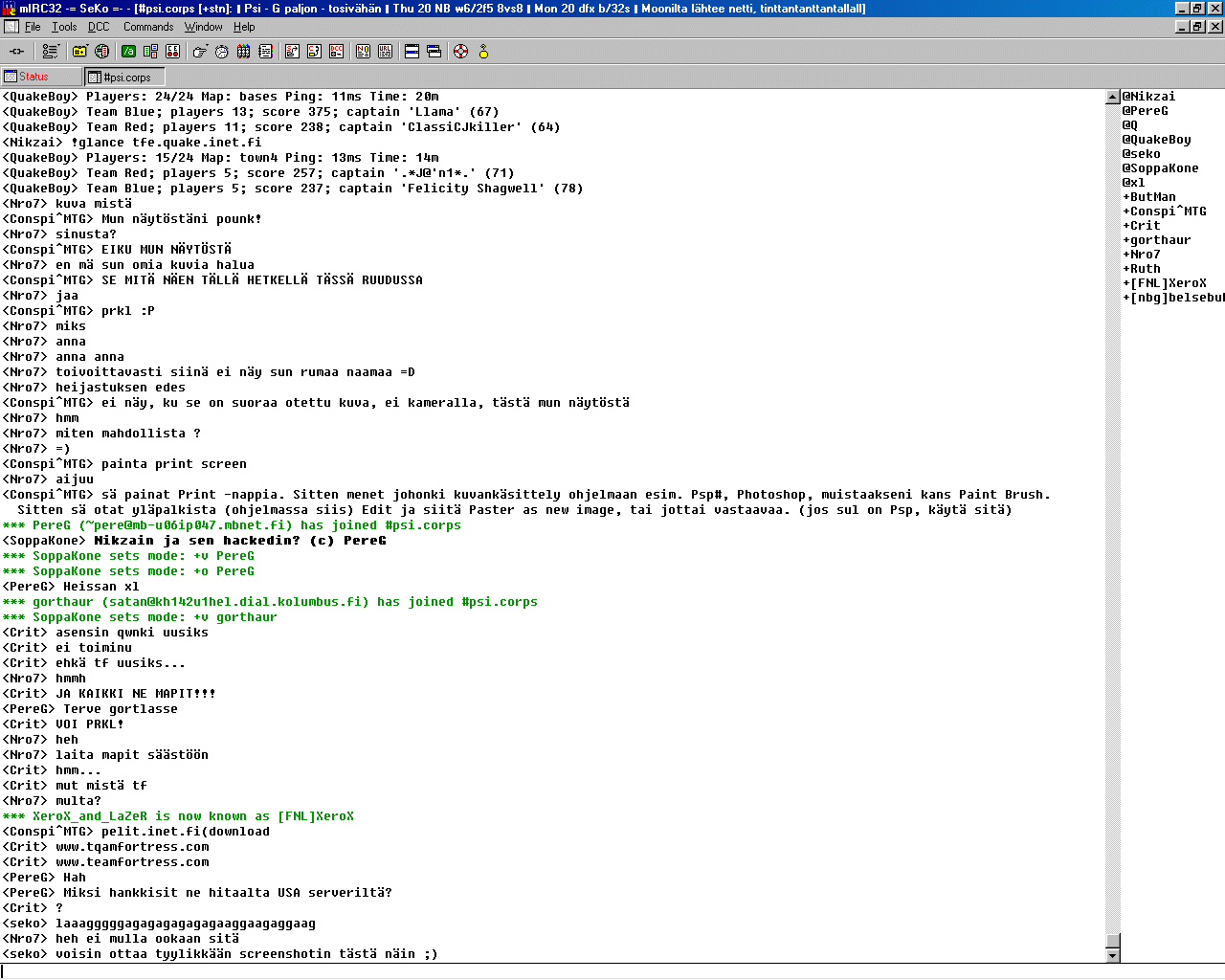The width and height of the screenshot is (1225, 980).
Task: Open the Channels folder icon
Action: (x=79, y=52)
